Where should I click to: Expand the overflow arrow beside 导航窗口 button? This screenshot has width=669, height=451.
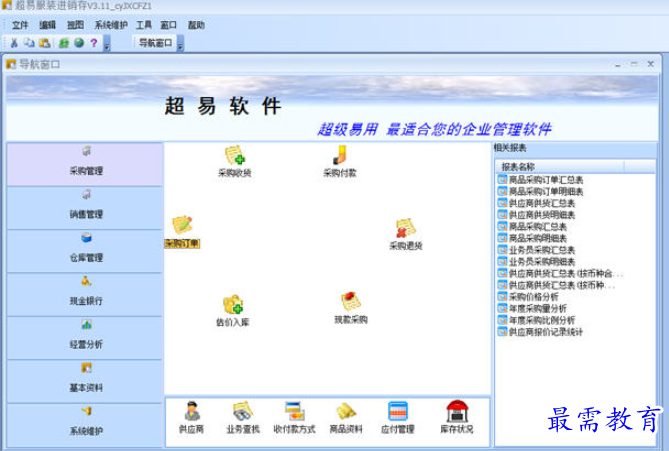click(x=180, y=44)
